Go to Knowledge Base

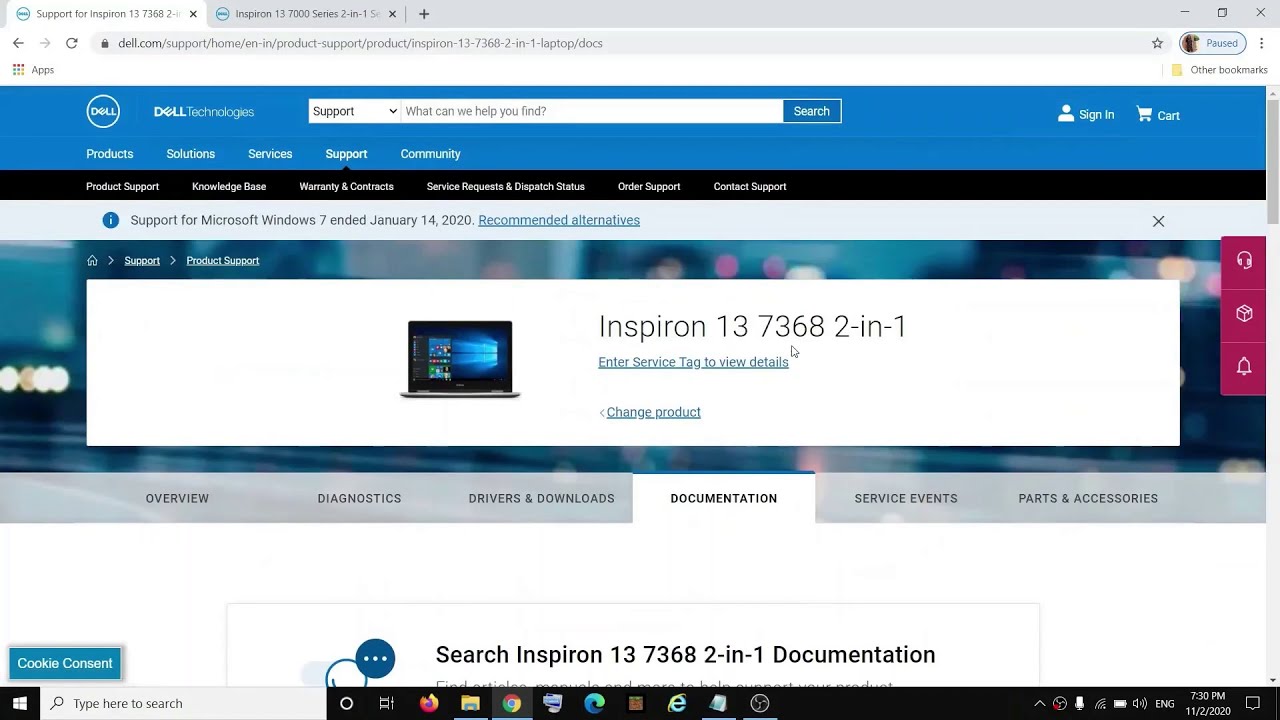229,186
